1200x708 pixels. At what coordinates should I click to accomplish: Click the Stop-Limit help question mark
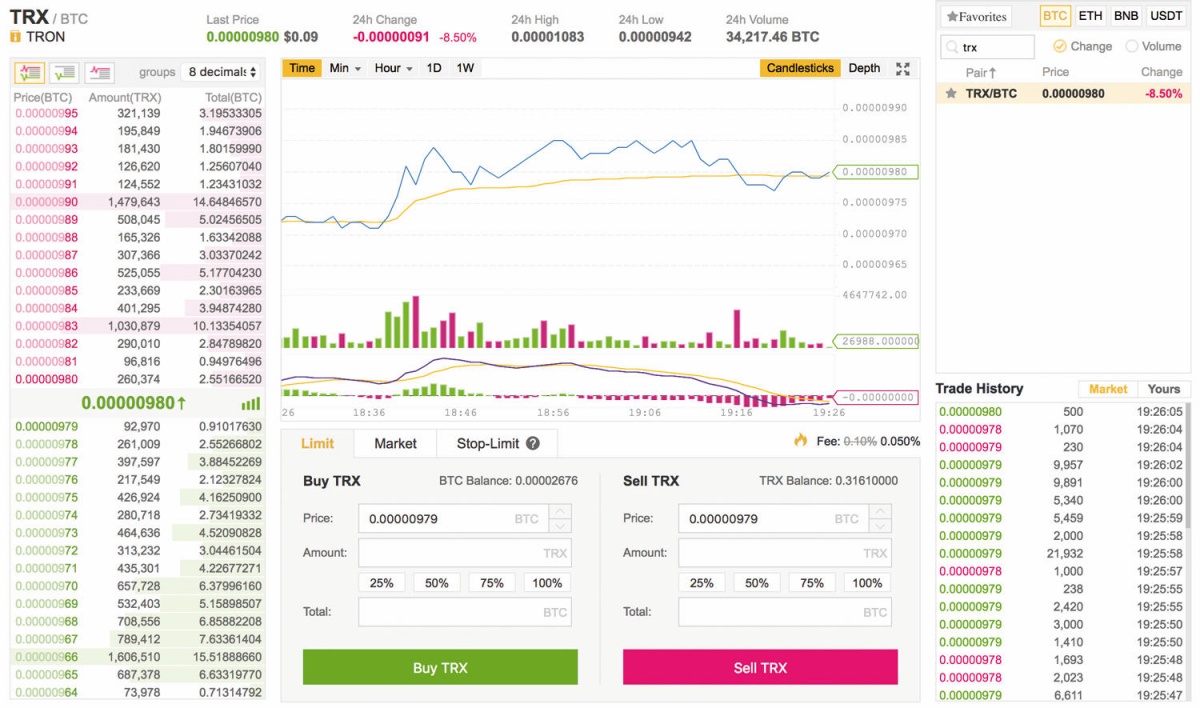click(x=533, y=443)
